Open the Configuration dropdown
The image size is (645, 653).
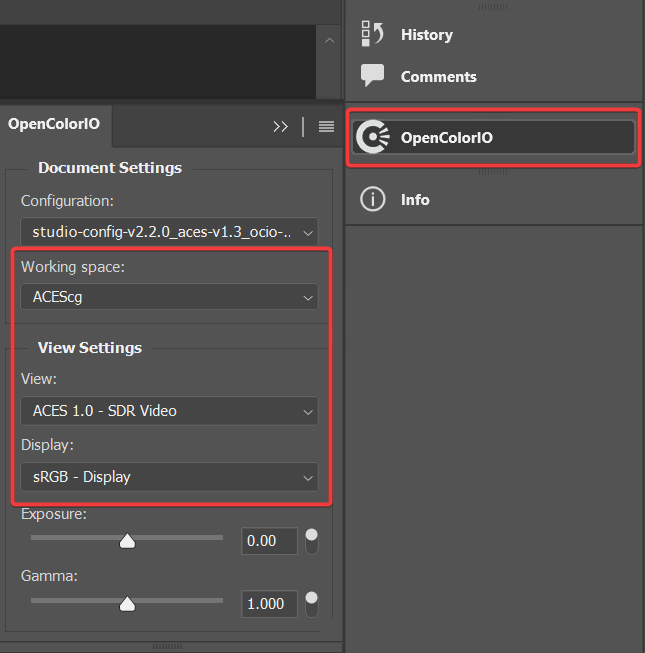169,232
